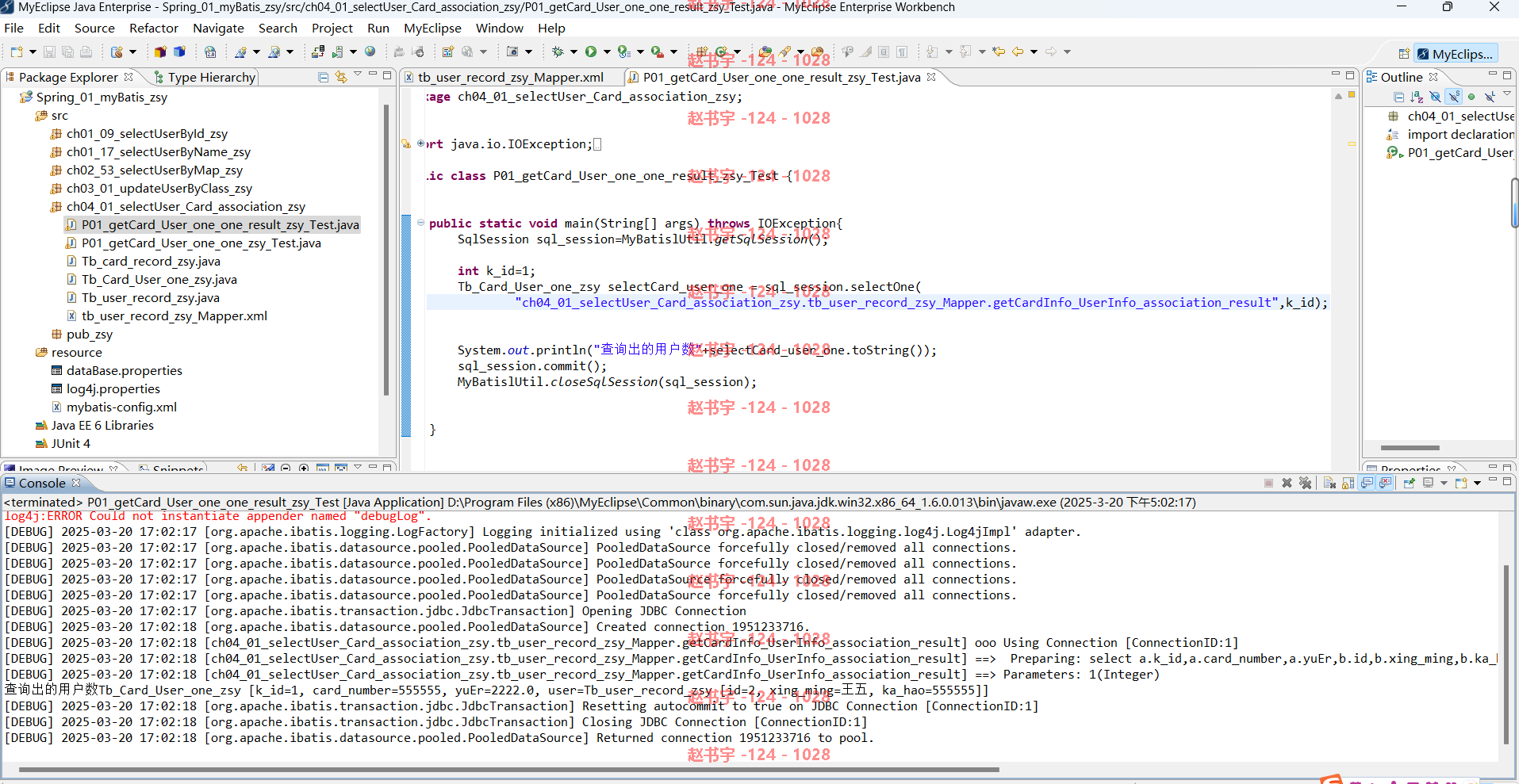Toggle Hide Non-Public Members green dot

click(x=1471, y=97)
